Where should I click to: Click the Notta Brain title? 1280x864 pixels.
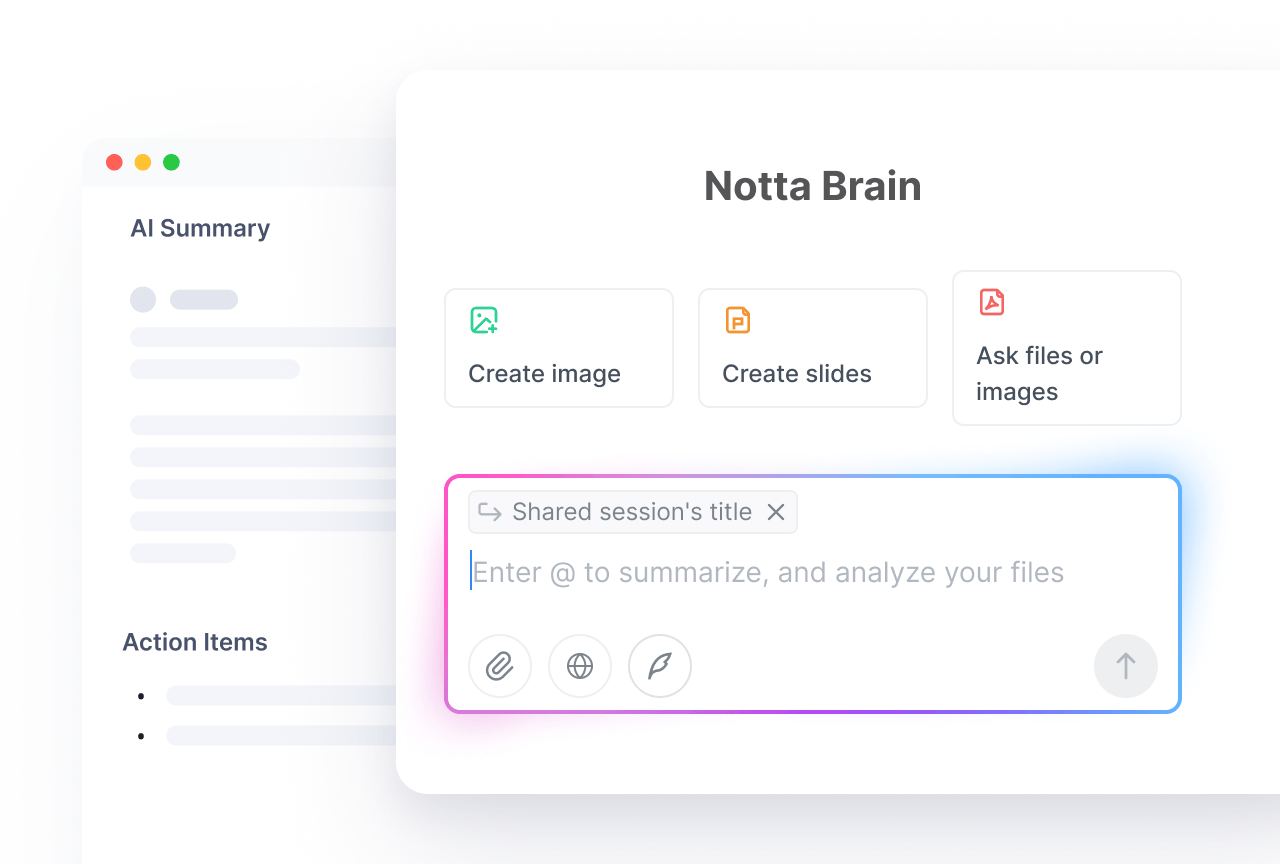click(812, 187)
